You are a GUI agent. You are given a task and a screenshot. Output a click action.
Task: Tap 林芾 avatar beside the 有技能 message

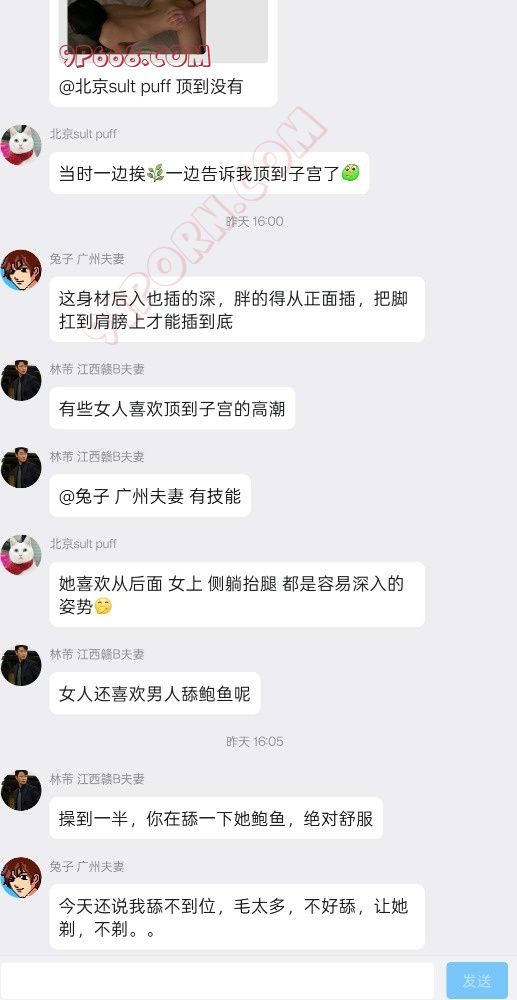click(21, 467)
